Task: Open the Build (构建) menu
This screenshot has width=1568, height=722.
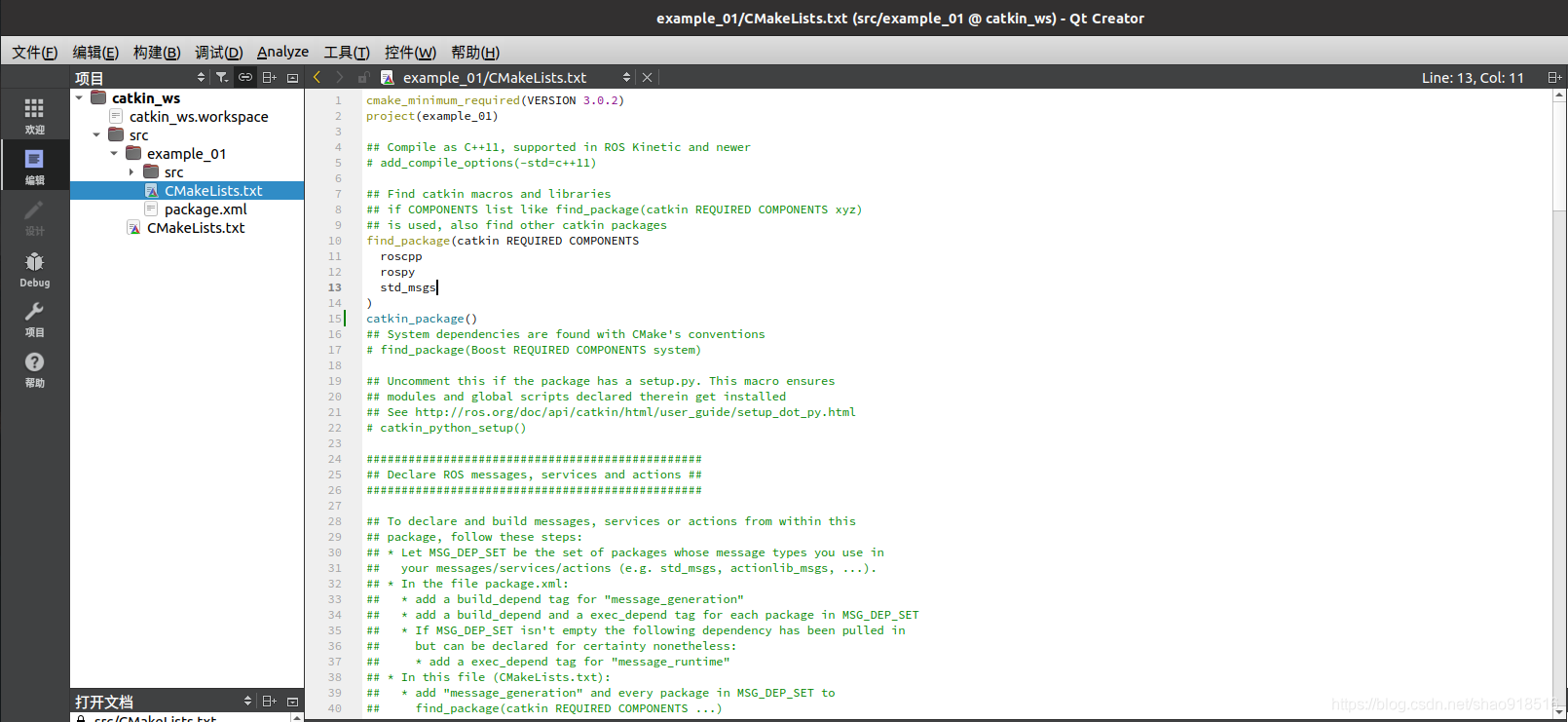Action: click(x=157, y=52)
